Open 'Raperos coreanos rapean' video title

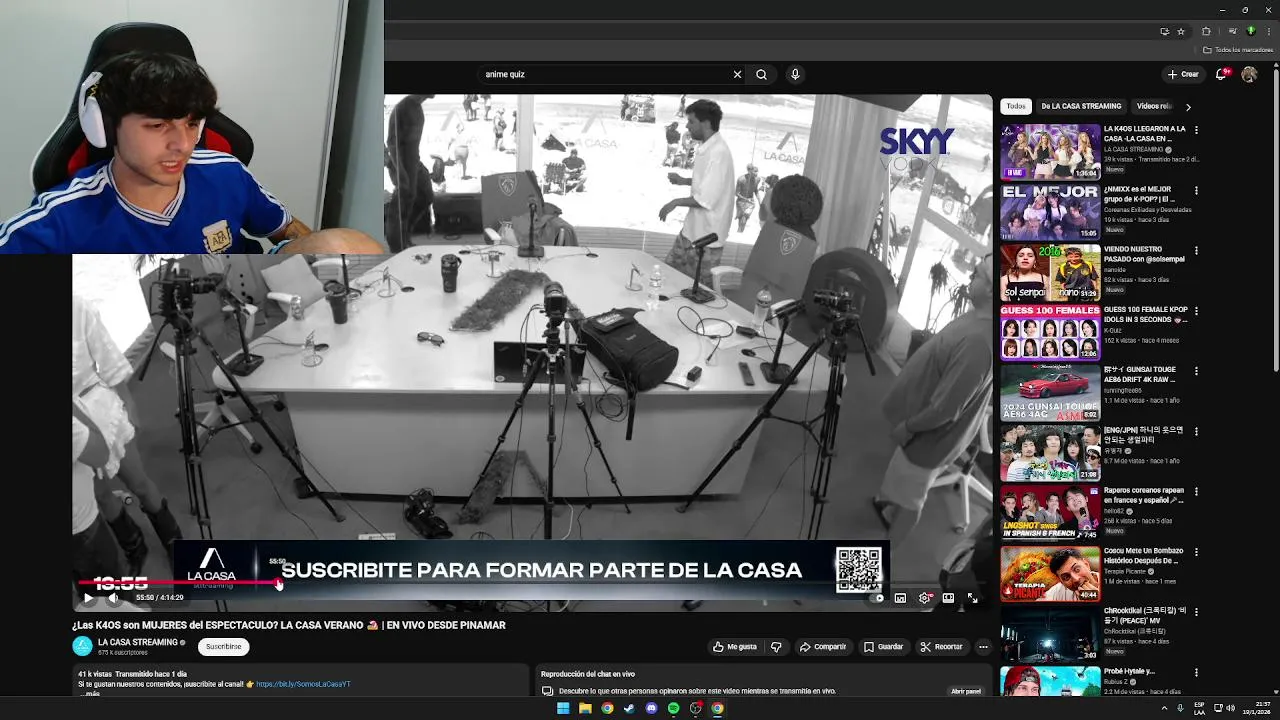1144,495
